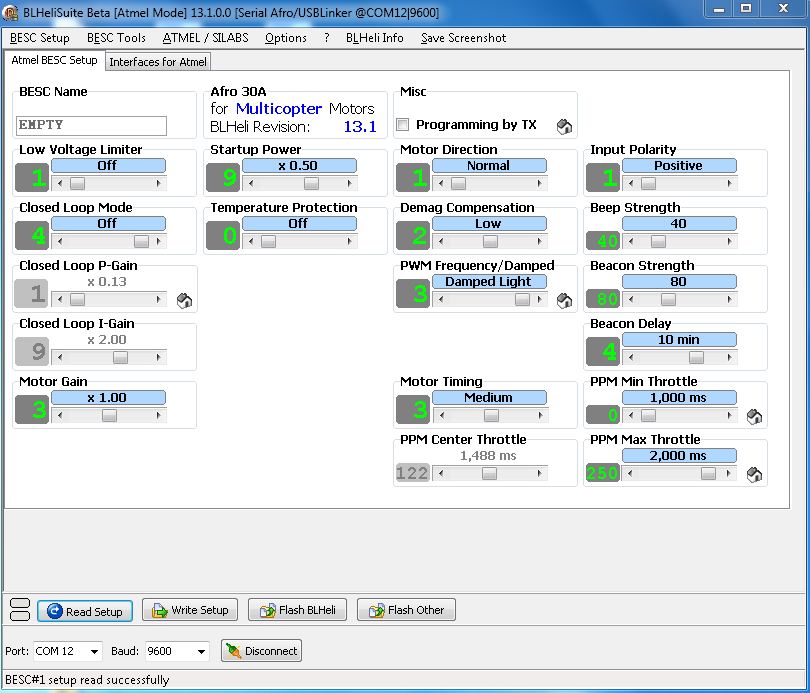
Task: Decrease Beacon Strength with left arrow
Action: click(x=631, y=299)
